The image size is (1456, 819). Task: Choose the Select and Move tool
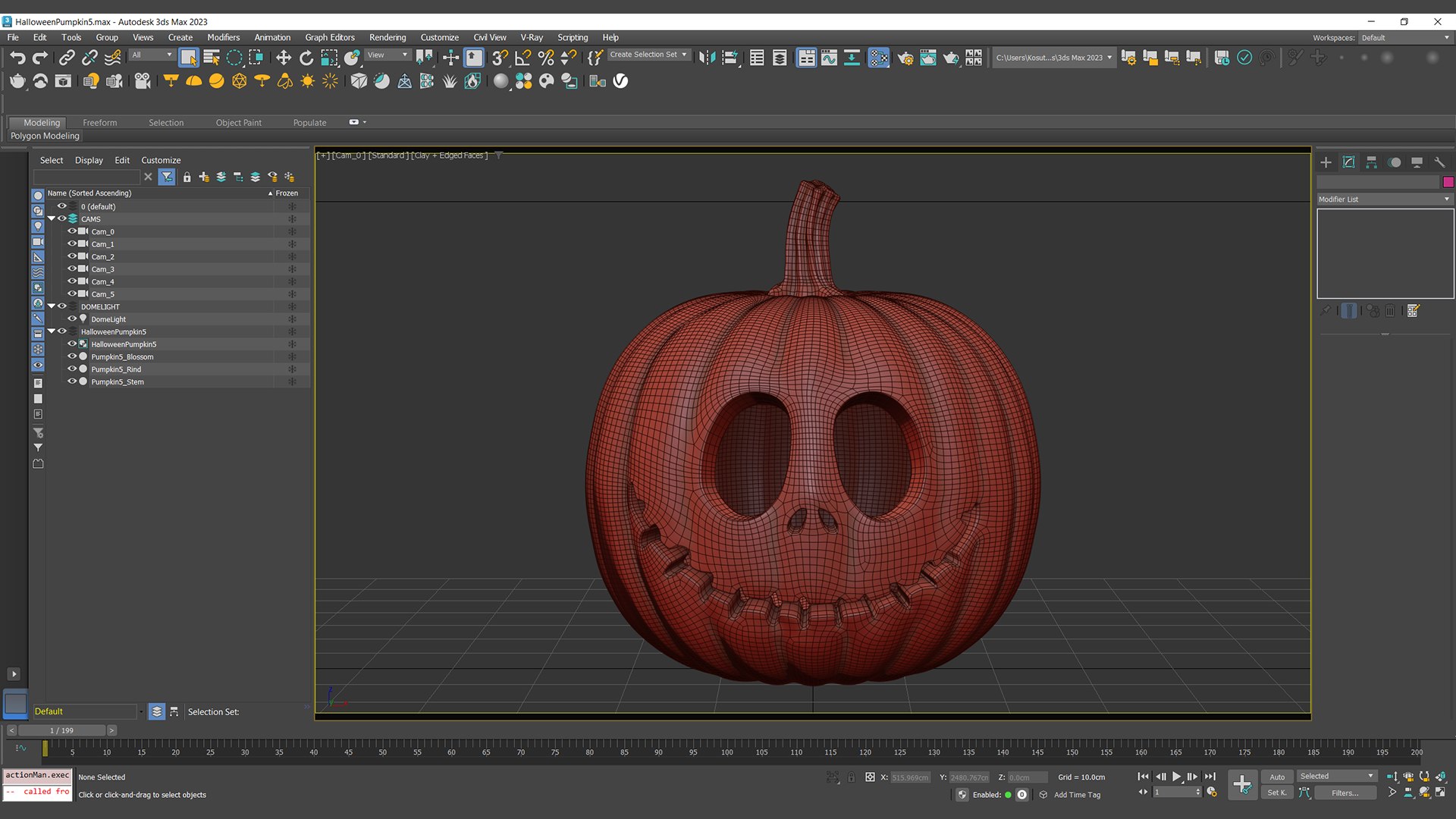pos(283,58)
